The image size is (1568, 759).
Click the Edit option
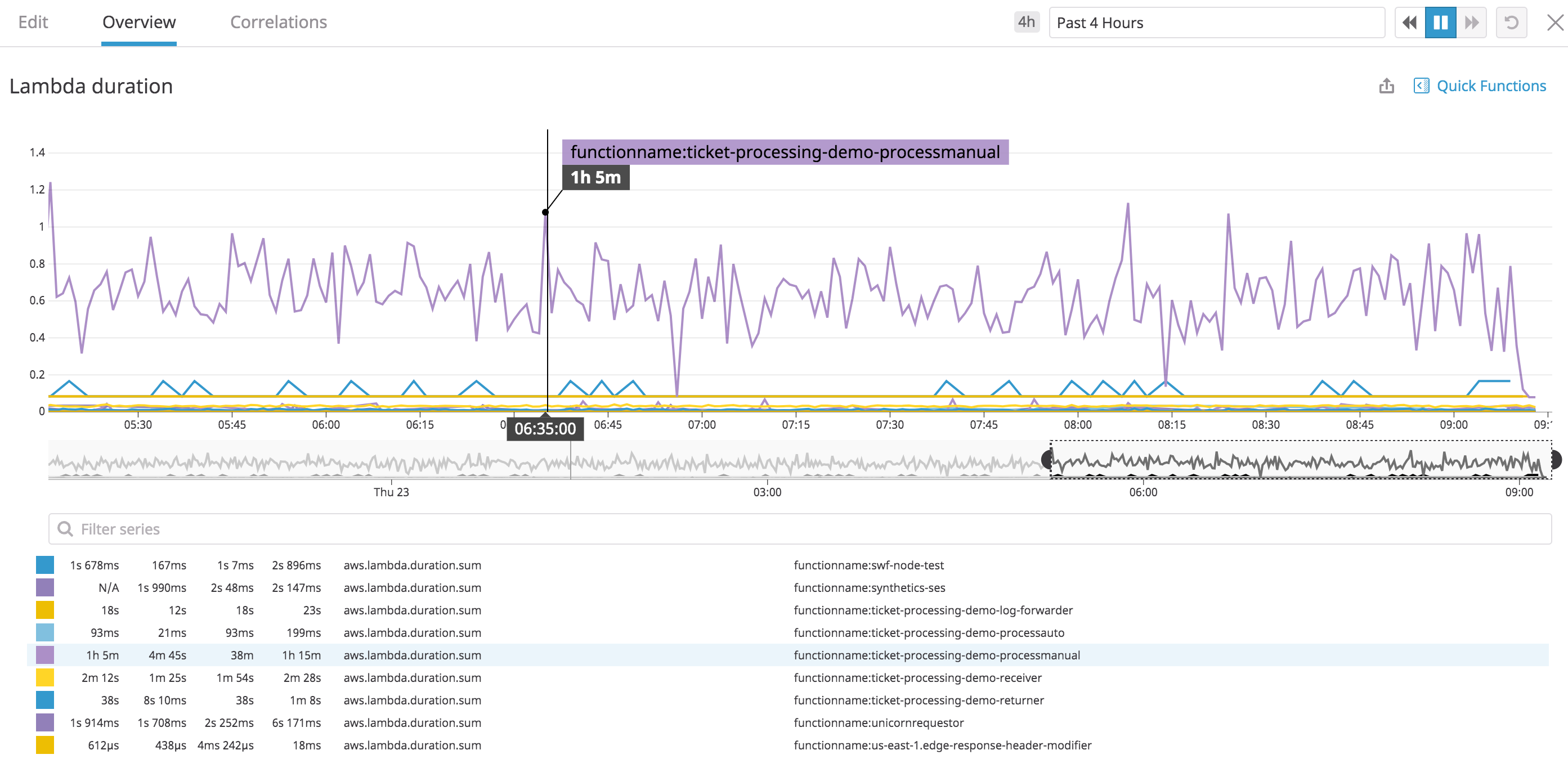33,22
